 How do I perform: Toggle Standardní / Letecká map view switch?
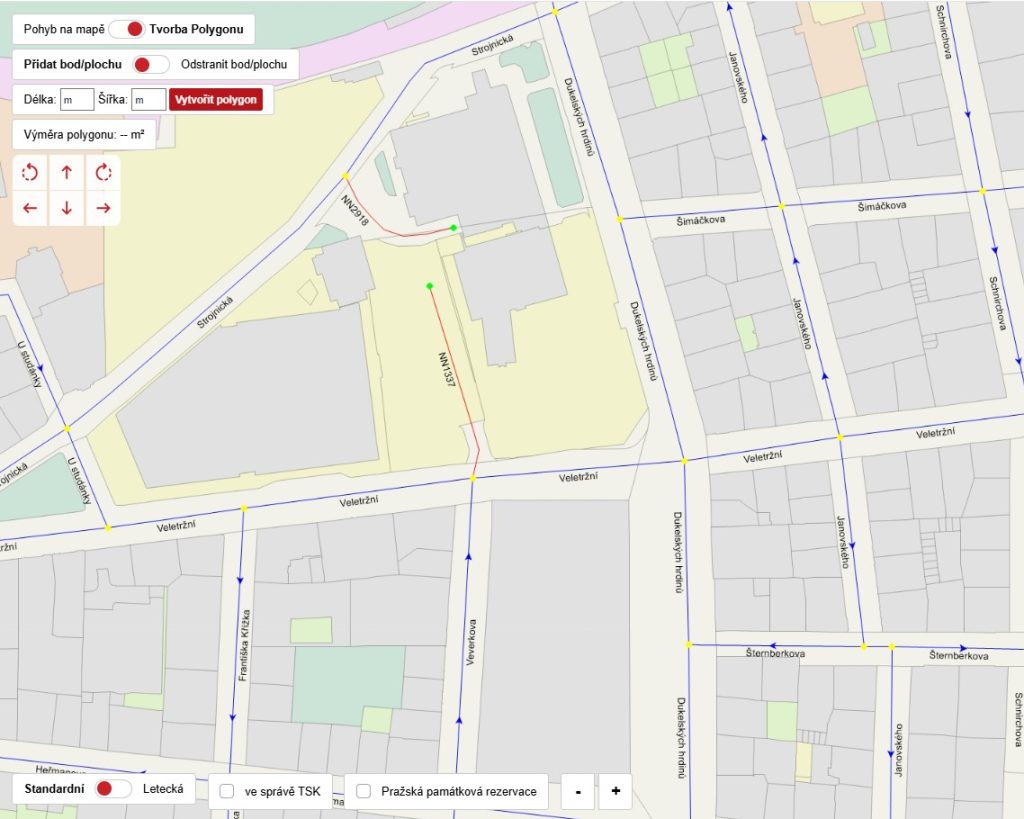click(x=113, y=789)
